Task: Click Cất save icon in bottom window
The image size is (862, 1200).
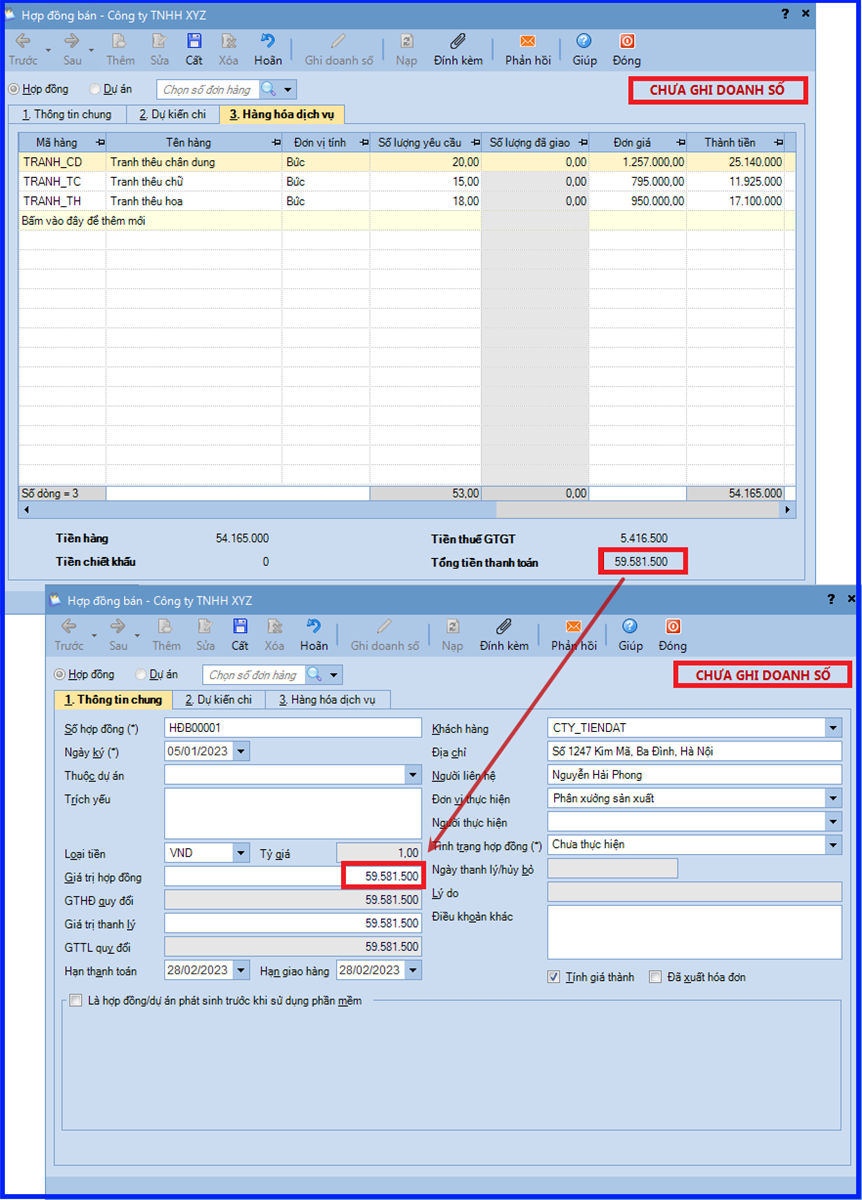Action: click(240, 627)
